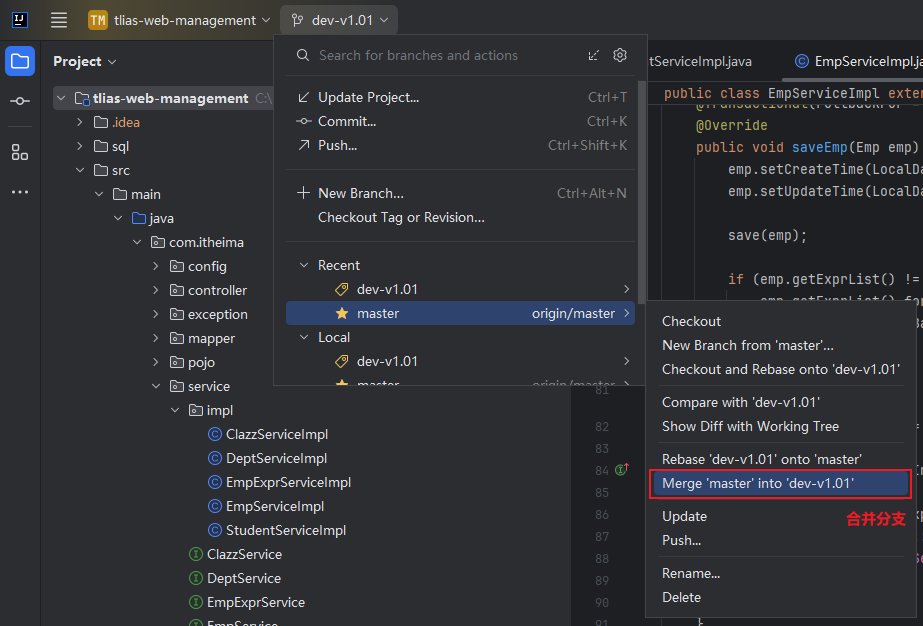Image resolution: width=923 pixels, height=626 pixels.
Task: Choose Merge 'master' into 'dev-v1.01'
Action: coord(779,483)
